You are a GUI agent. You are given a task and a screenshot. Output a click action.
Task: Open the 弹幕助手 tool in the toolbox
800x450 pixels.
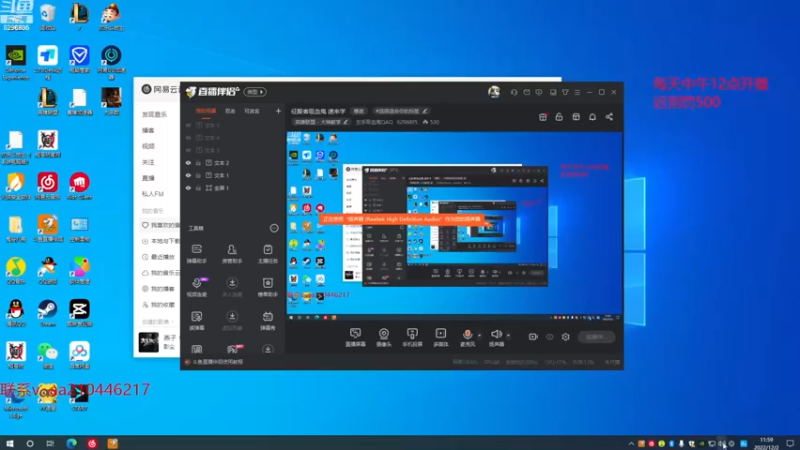pyautogui.click(x=196, y=254)
